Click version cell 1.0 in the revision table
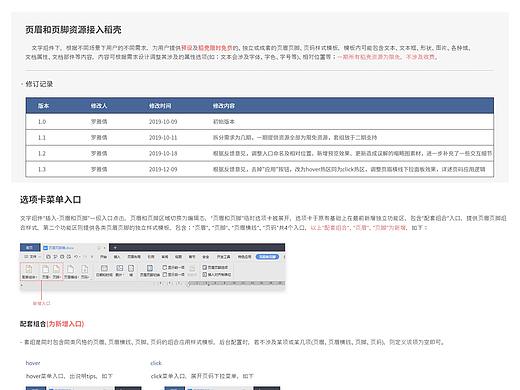 click(x=42, y=122)
